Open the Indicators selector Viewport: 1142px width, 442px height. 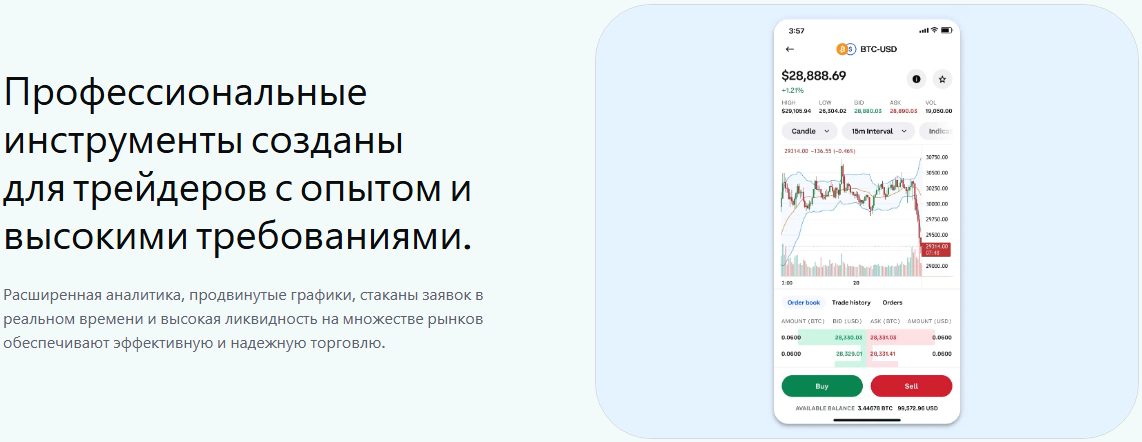[936, 131]
